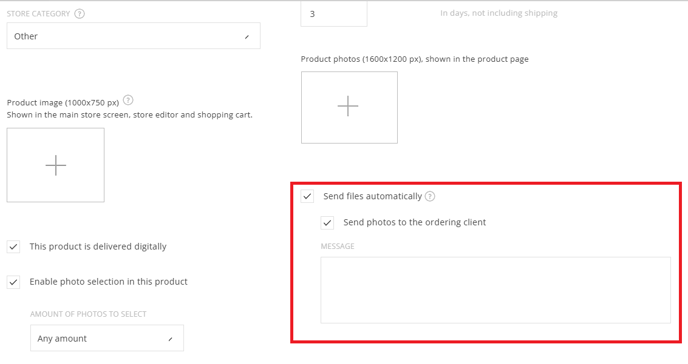
Task: Click the Store Category help question-mark icon
Action: point(79,14)
